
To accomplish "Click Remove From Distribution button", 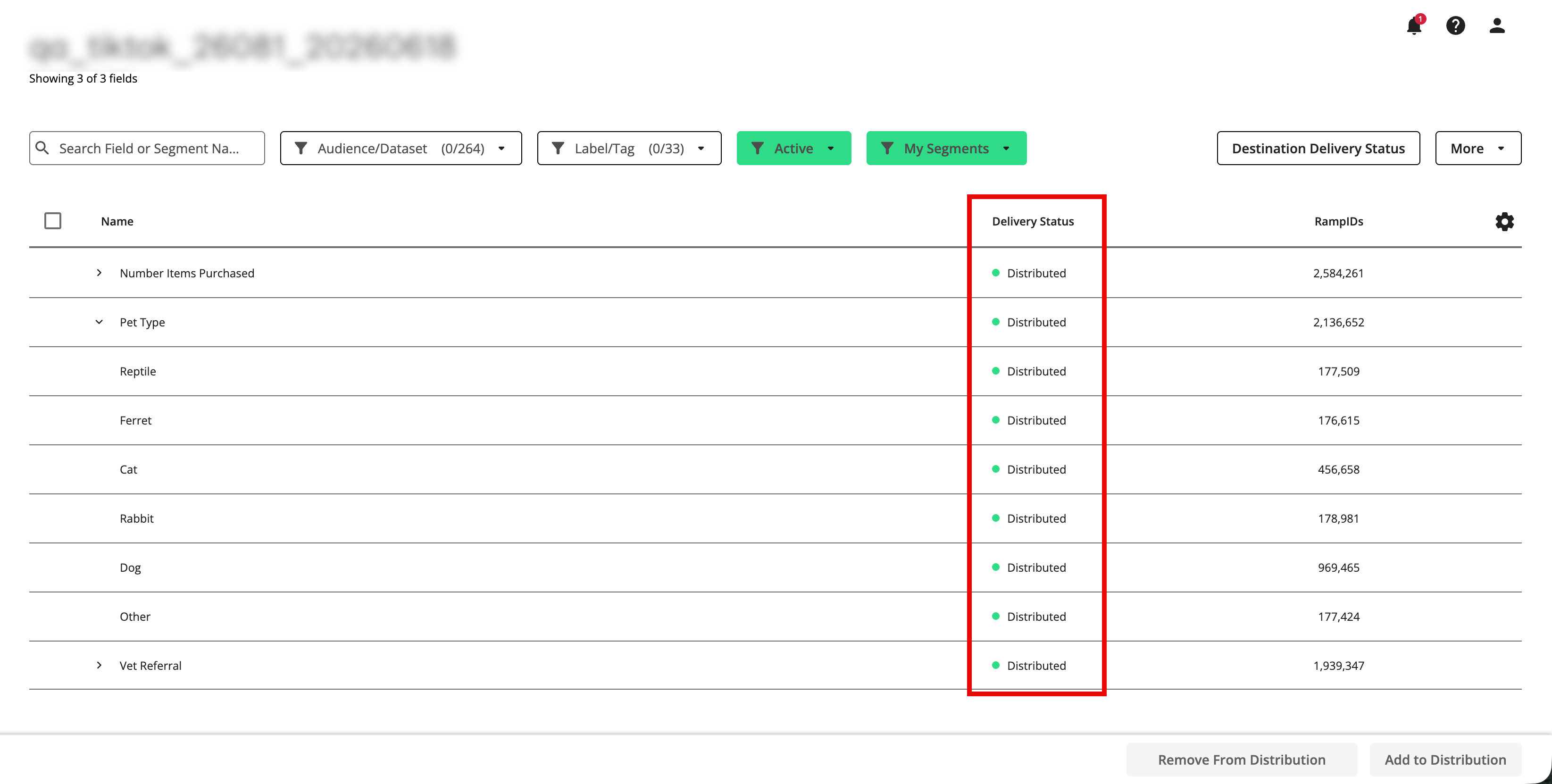I will tap(1241, 759).
